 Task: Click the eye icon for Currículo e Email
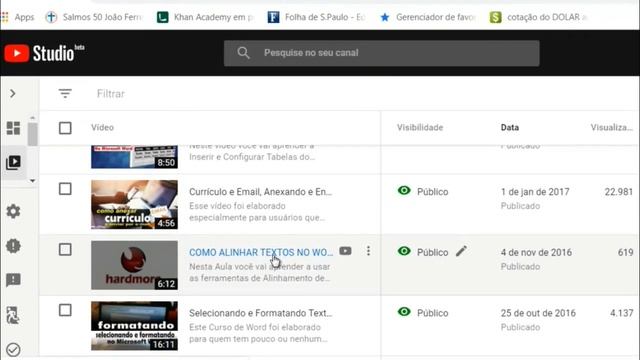404,191
